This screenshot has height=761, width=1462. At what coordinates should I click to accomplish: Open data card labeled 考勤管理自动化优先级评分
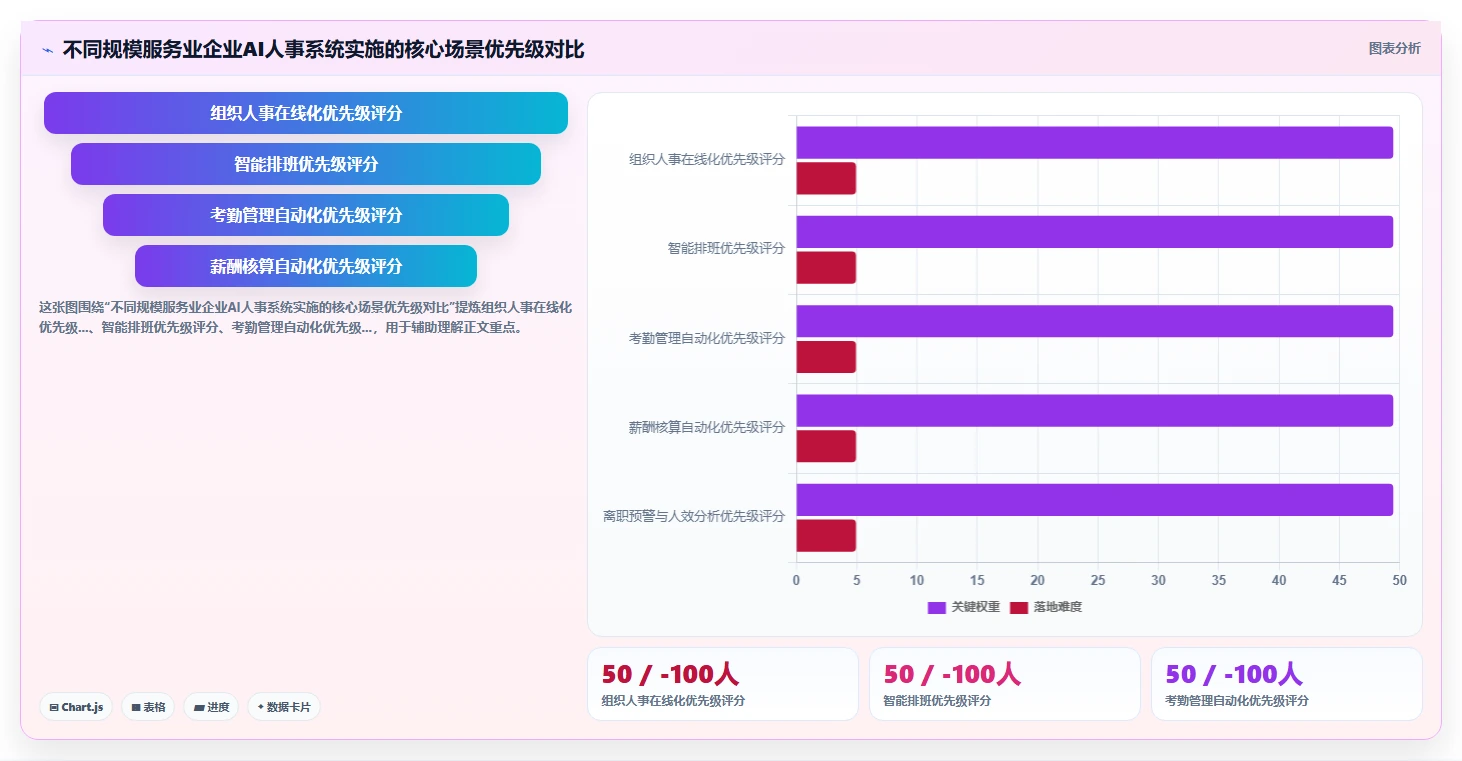coord(1287,684)
